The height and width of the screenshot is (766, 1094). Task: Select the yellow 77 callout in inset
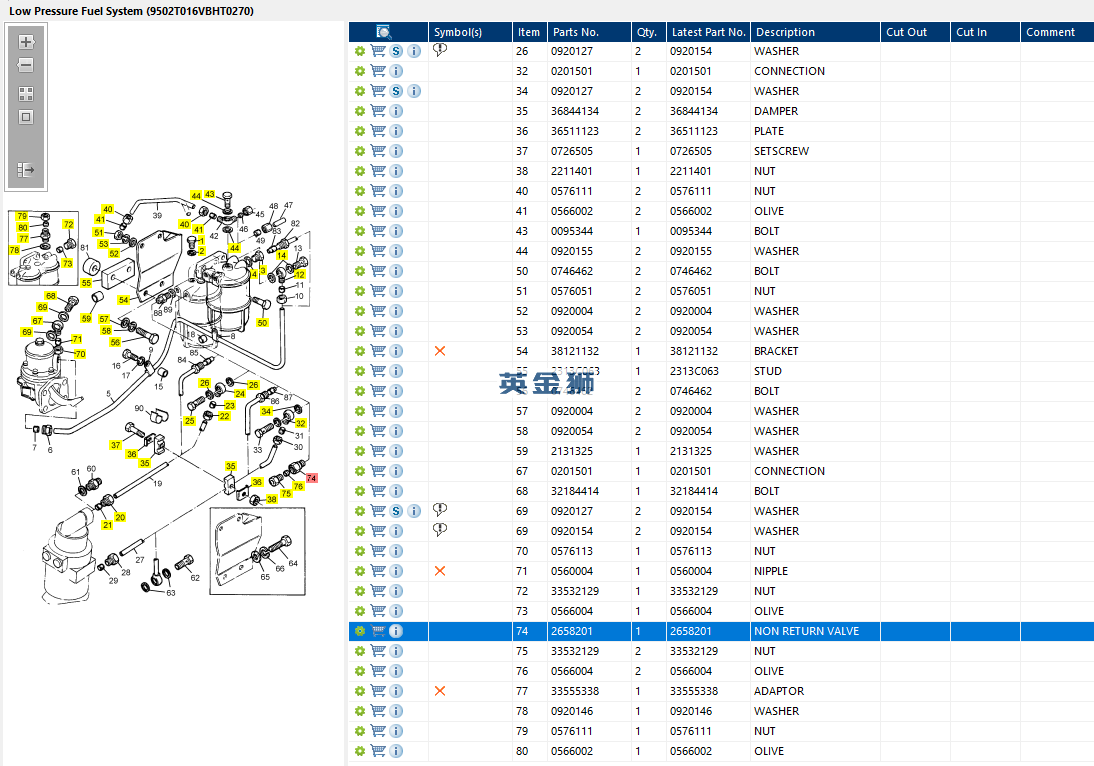pos(24,239)
